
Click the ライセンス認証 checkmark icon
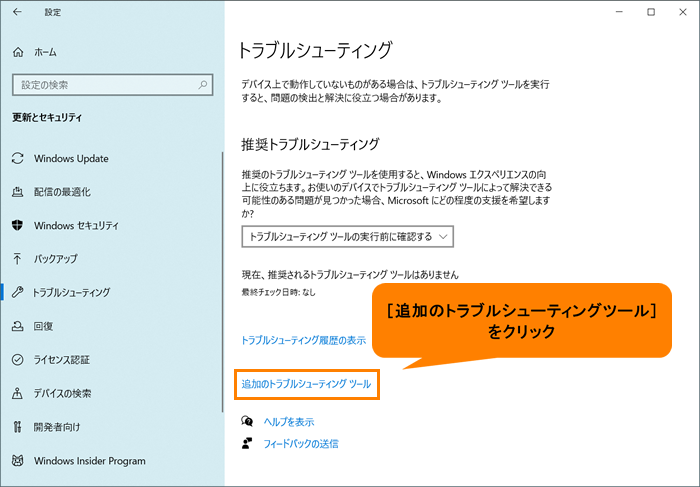[17, 360]
